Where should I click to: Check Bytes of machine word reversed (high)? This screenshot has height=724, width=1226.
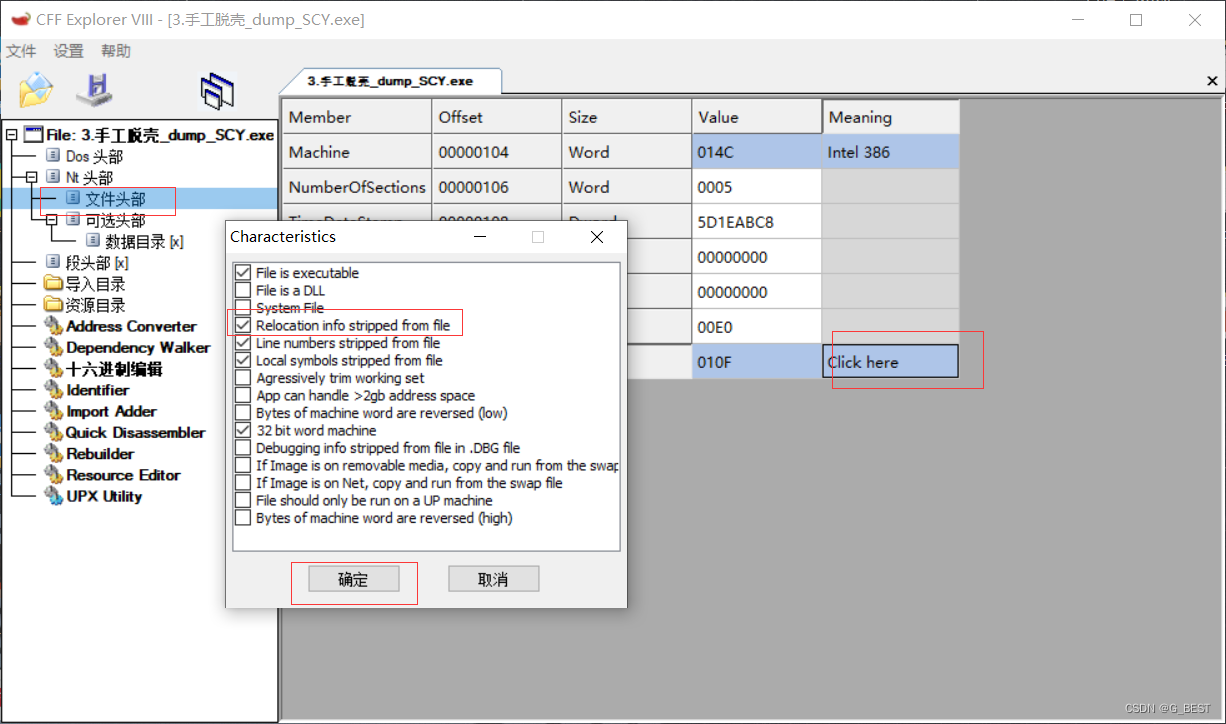[242, 518]
